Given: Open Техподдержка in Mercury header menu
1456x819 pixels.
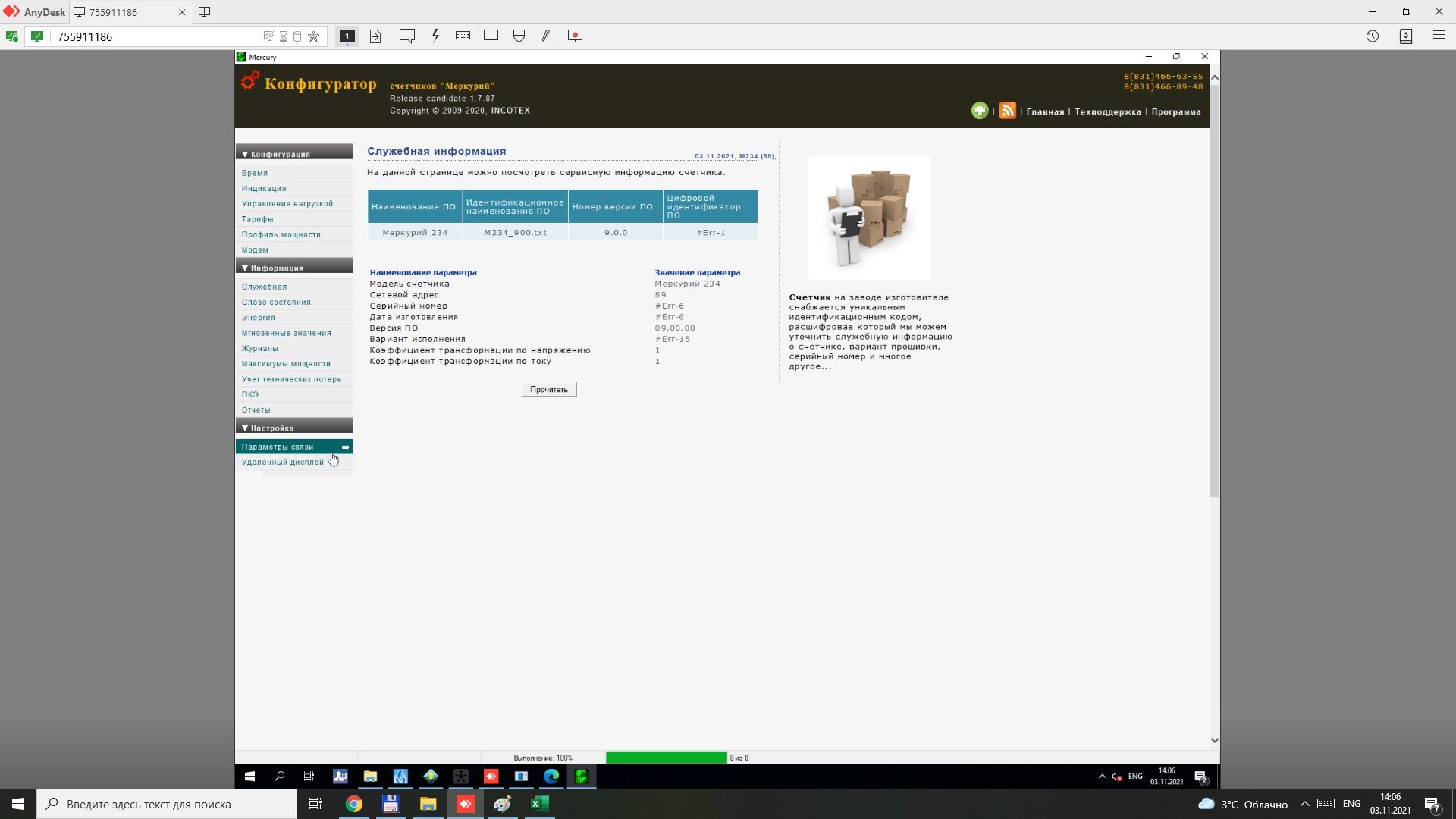Looking at the screenshot, I should pyautogui.click(x=1107, y=111).
